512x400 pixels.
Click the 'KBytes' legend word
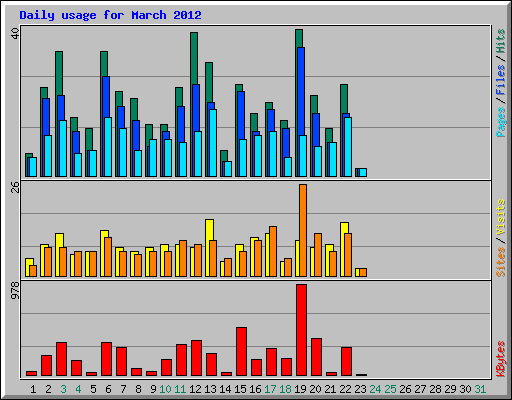(501, 359)
